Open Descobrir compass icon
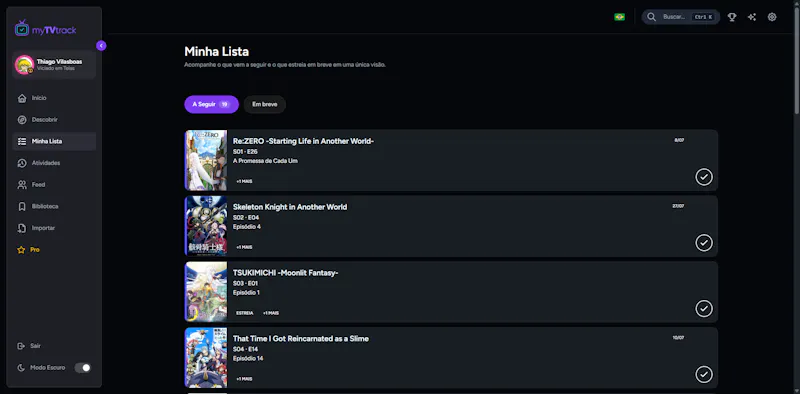800x394 pixels. point(21,120)
